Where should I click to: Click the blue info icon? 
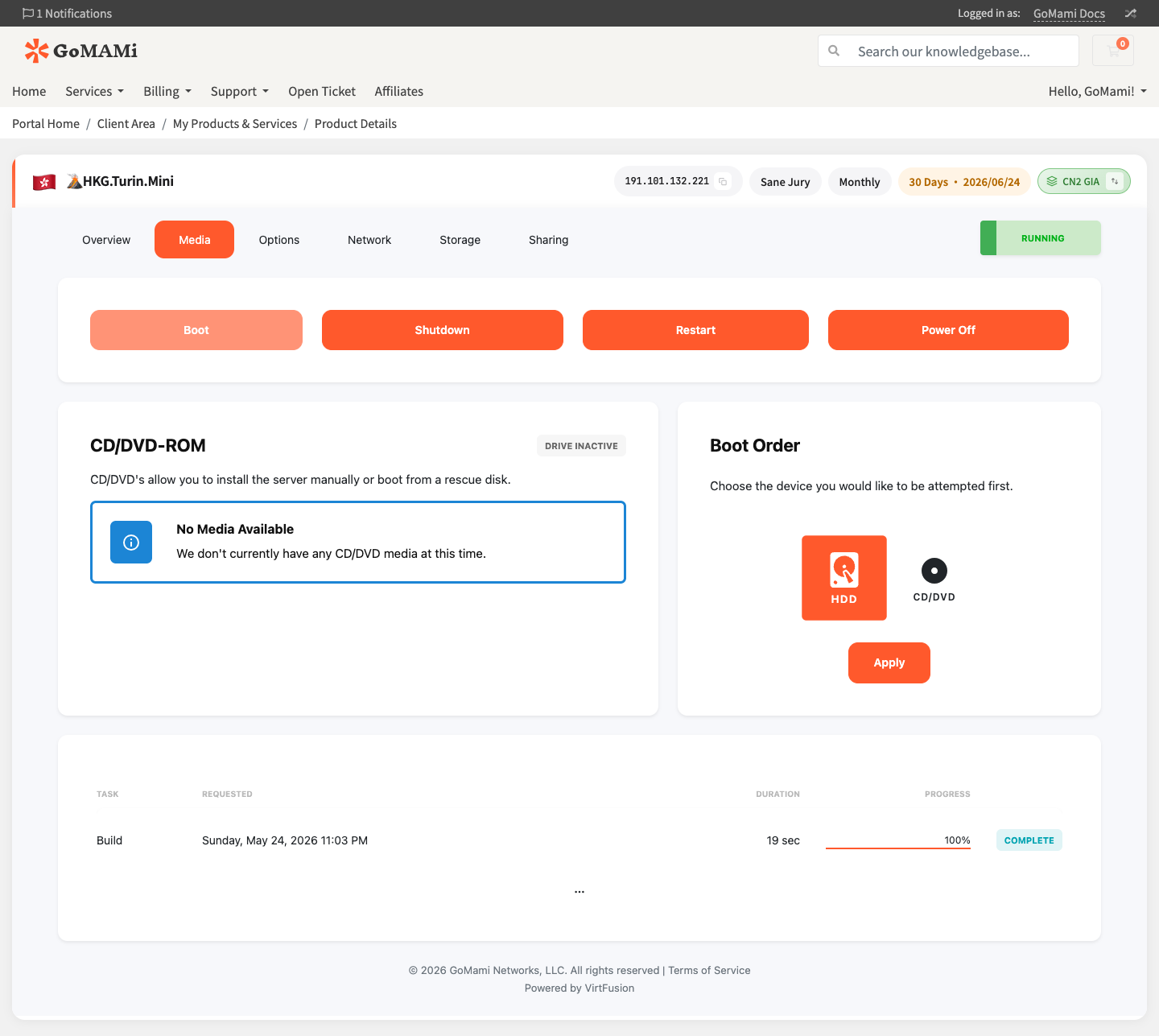(131, 543)
